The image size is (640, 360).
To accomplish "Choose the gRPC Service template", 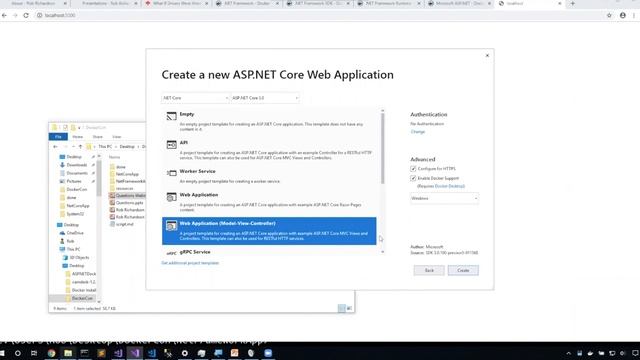I will (269, 252).
